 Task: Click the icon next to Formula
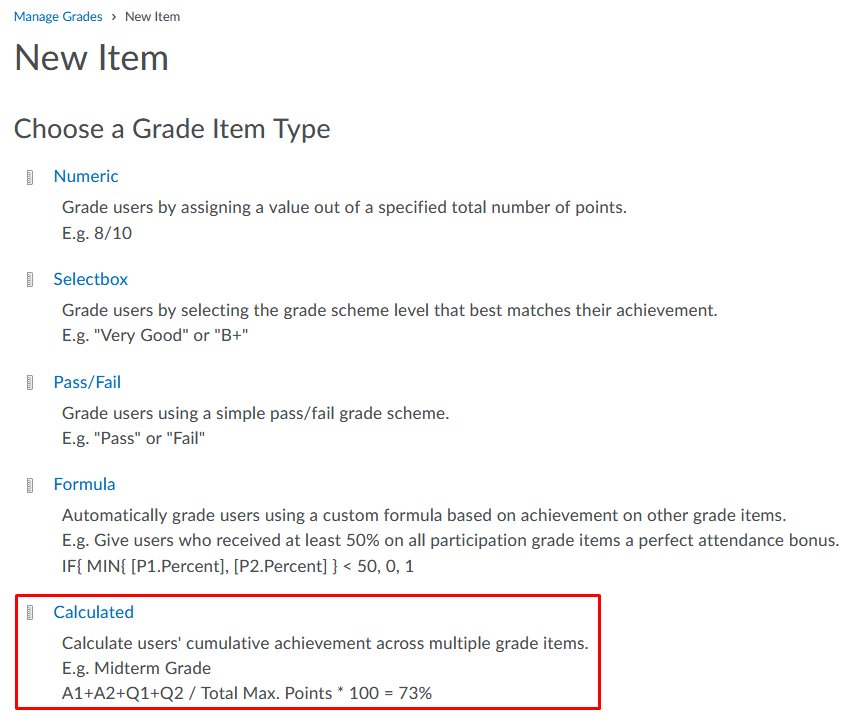point(31,486)
